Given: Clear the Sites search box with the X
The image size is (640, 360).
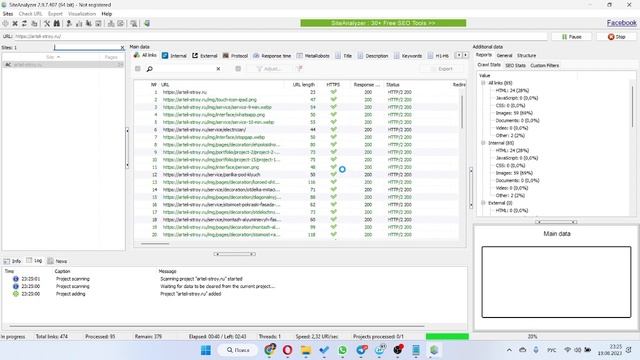Looking at the screenshot, I should point(122,48).
